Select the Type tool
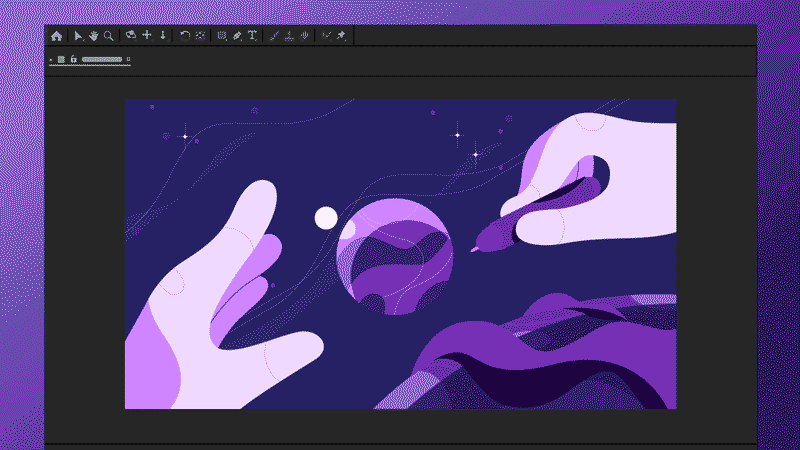Screen dimensions: 800x450 click(252, 35)
